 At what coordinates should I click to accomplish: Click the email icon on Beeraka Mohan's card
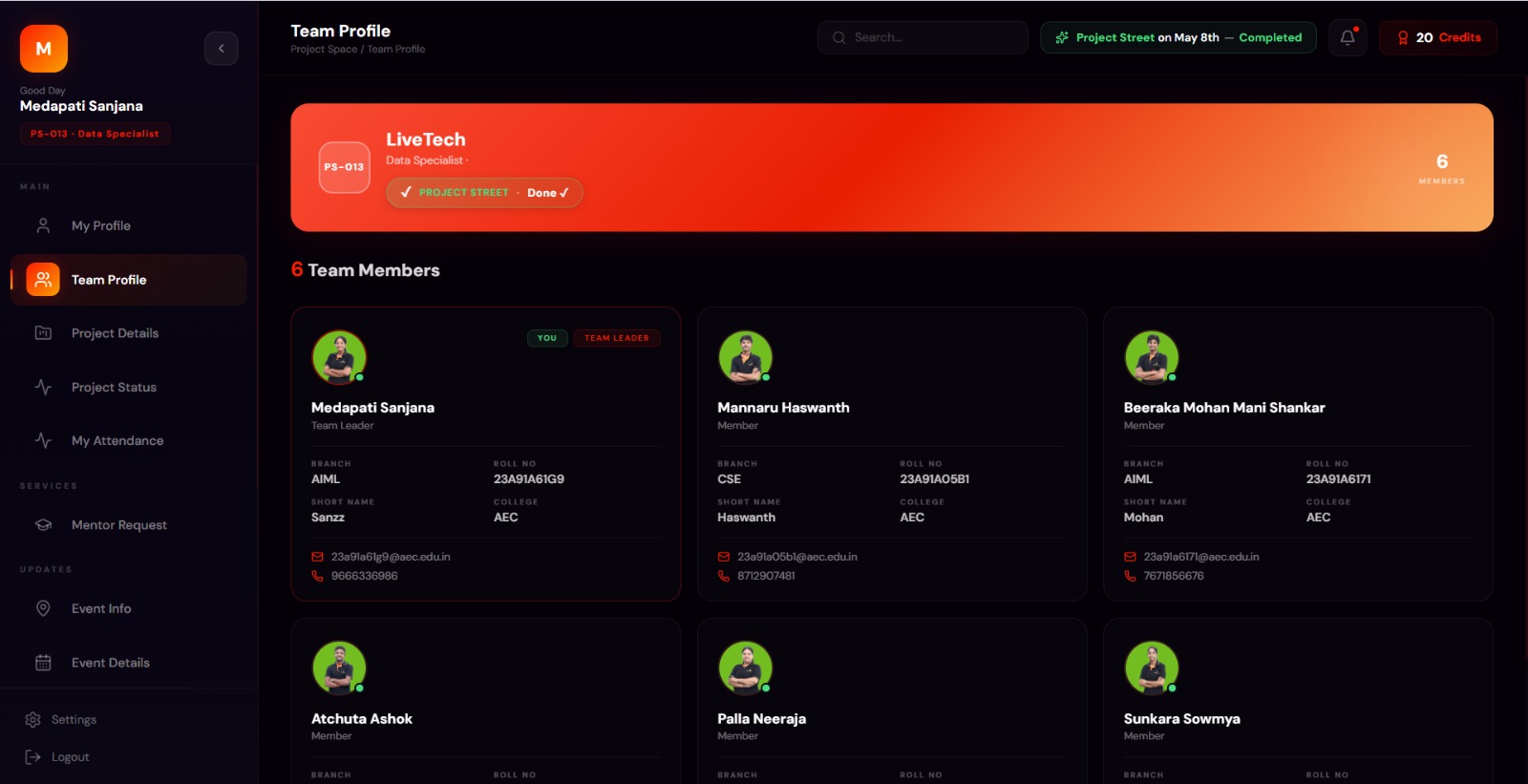(x=1130, y=557)
